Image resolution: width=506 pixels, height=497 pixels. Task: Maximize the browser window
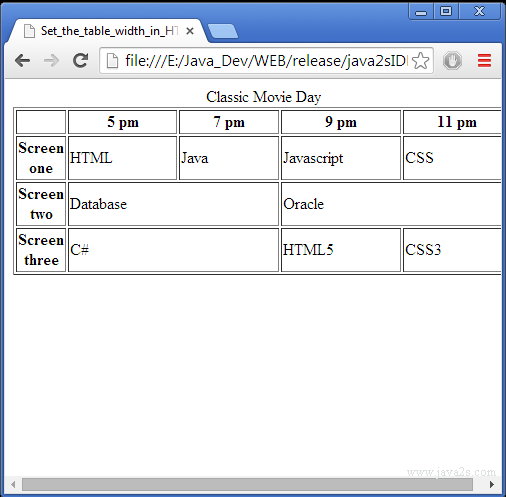(x=446, y=12)
